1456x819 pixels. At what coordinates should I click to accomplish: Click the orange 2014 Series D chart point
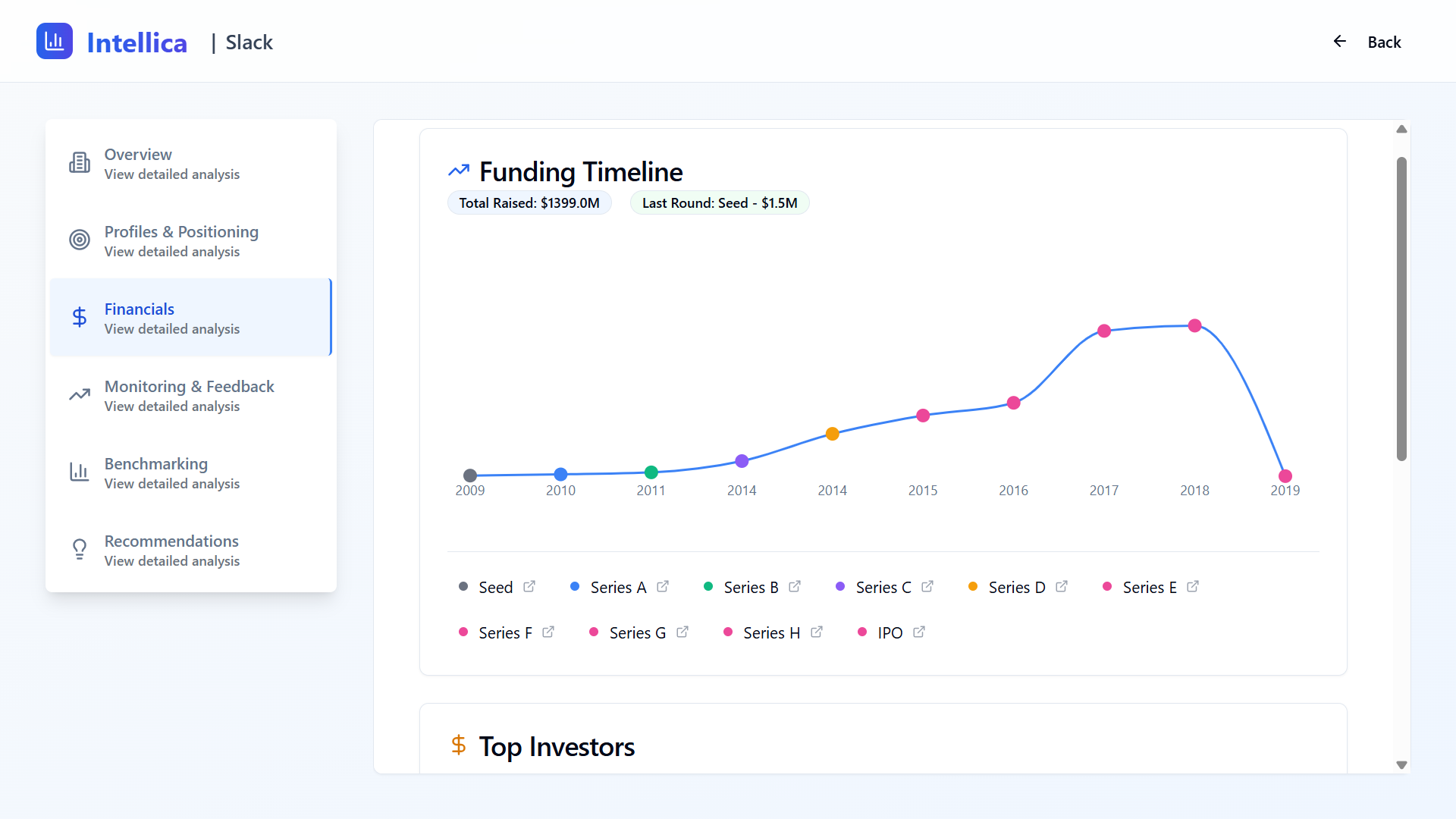pyautogui.click(x=832, y=434)
